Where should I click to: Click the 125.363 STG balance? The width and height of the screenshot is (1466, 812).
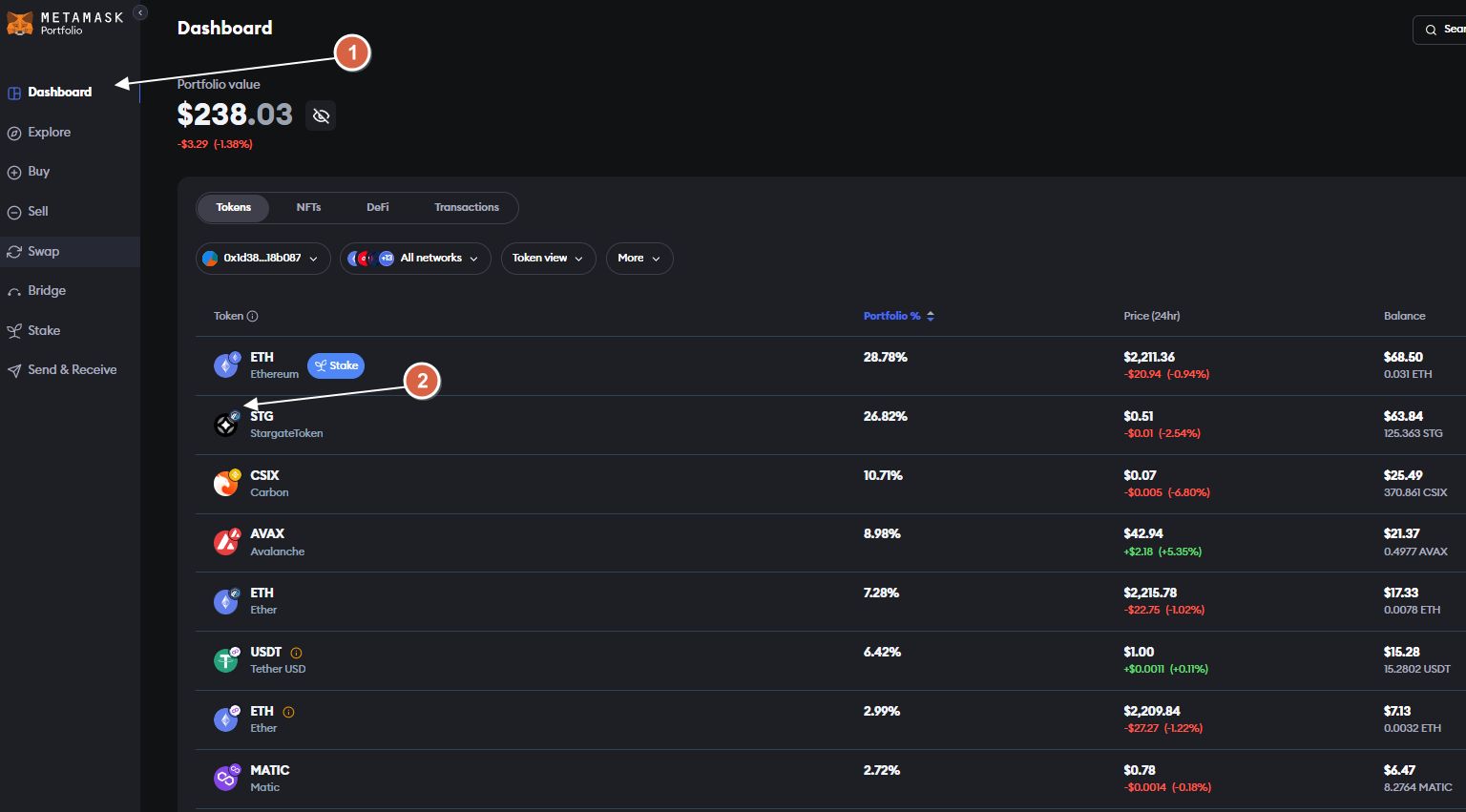1414,433
